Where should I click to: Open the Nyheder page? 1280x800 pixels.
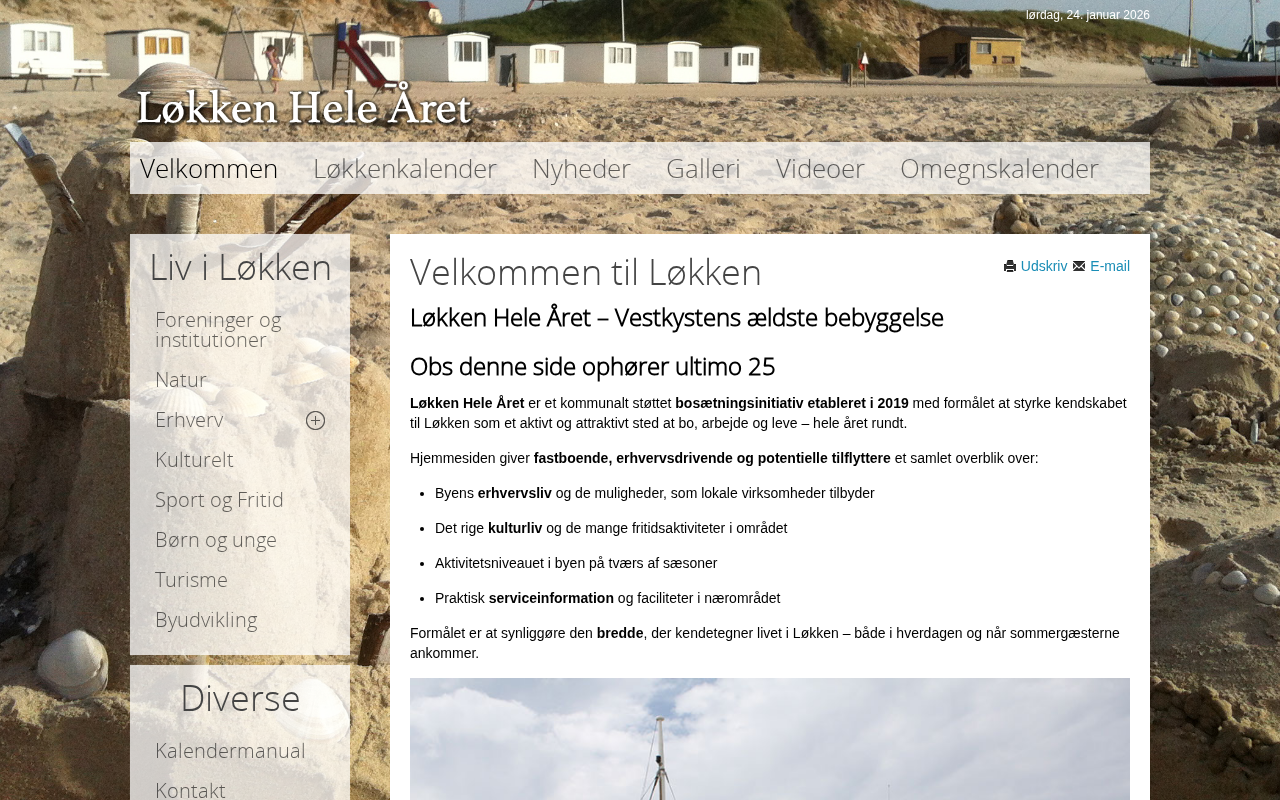pyautogui.click(x=581, y=168)
